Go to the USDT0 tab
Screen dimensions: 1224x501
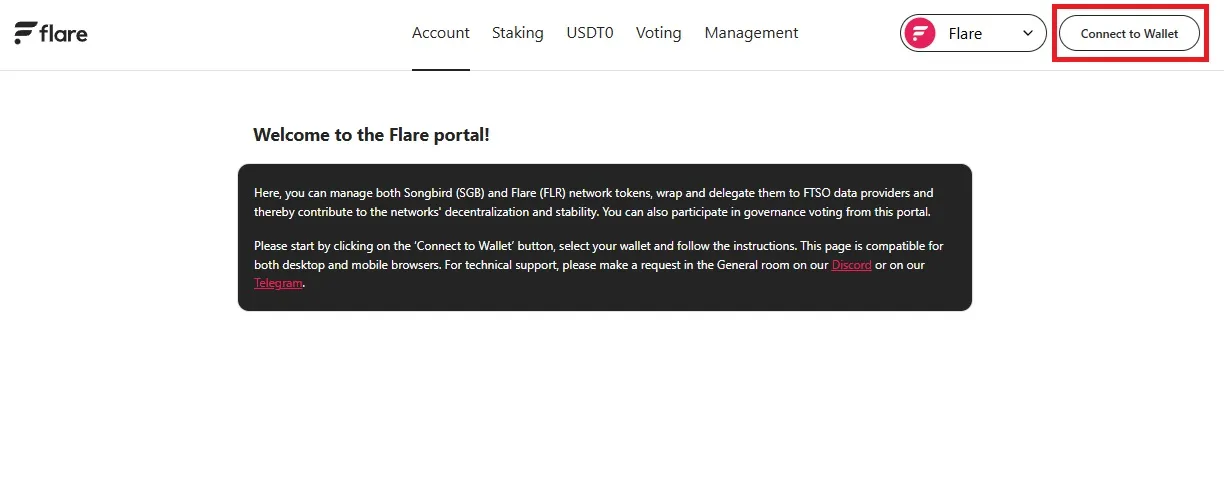[590, 33]
